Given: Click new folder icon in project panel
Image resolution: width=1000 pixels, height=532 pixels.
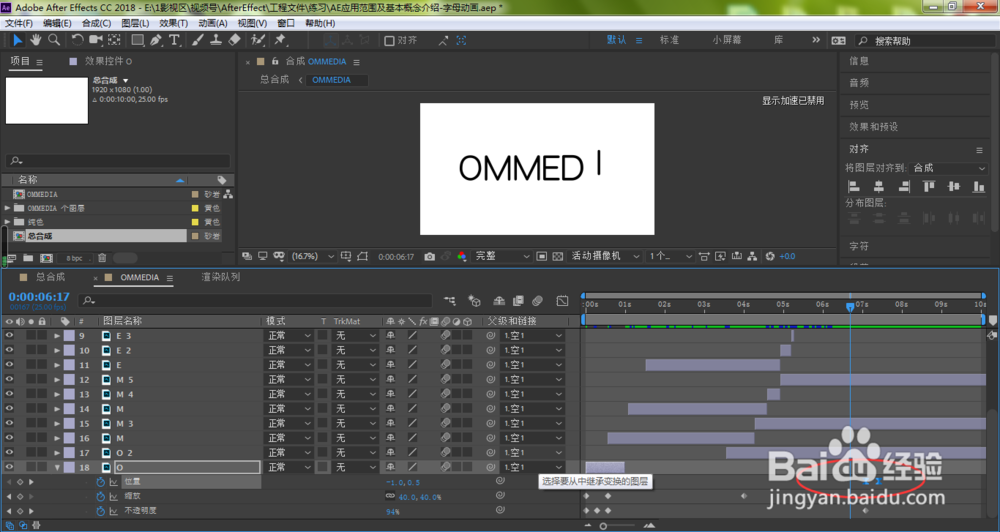Looking at the screenshot, I should coord(28,258).
